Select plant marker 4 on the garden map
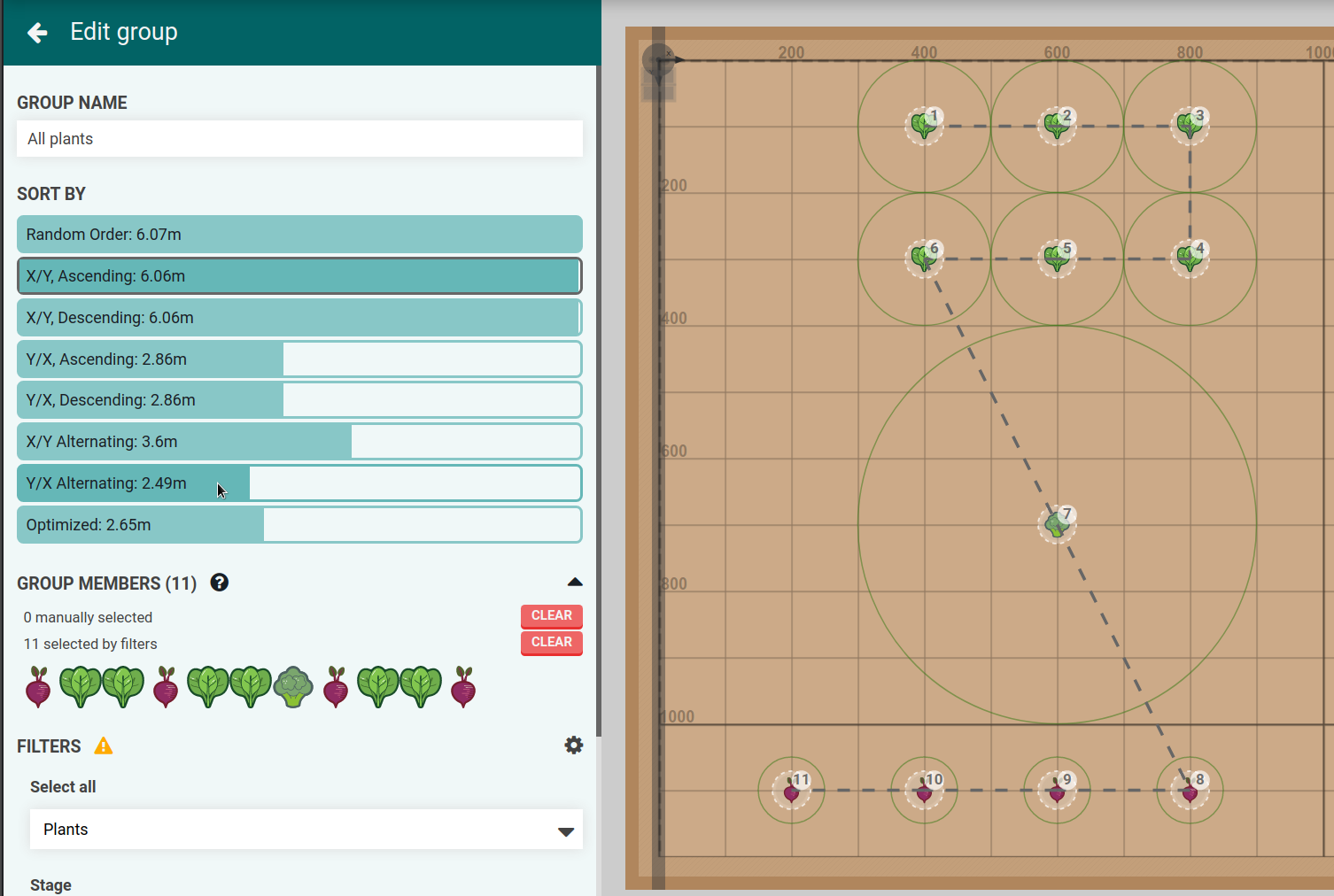Screen dimensions: 1334x896 [x=1190, y=257]
